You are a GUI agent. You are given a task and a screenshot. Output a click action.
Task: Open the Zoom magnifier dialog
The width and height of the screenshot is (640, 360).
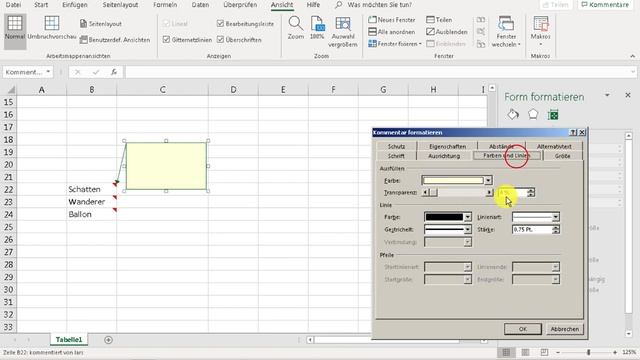click(x=296, y=28)
